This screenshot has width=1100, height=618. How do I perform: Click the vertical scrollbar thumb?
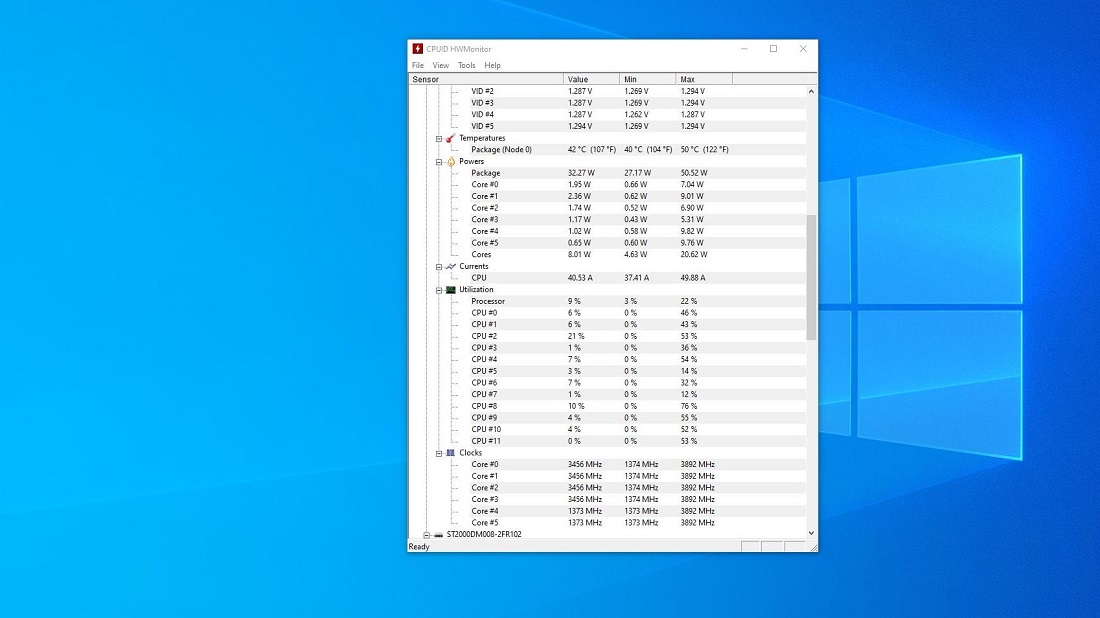point(811,278)
